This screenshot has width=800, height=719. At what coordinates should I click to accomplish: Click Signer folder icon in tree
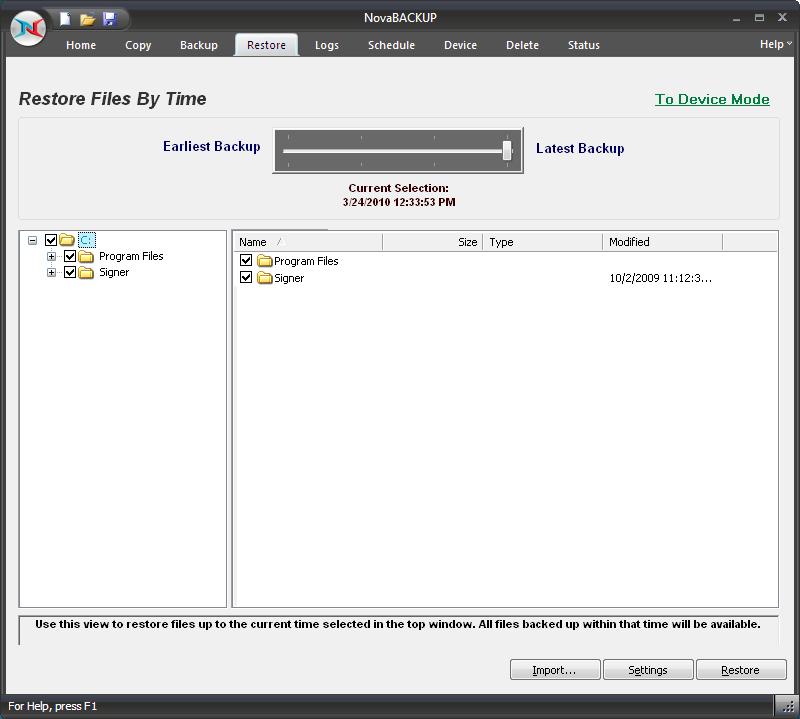tap(86, 272)
